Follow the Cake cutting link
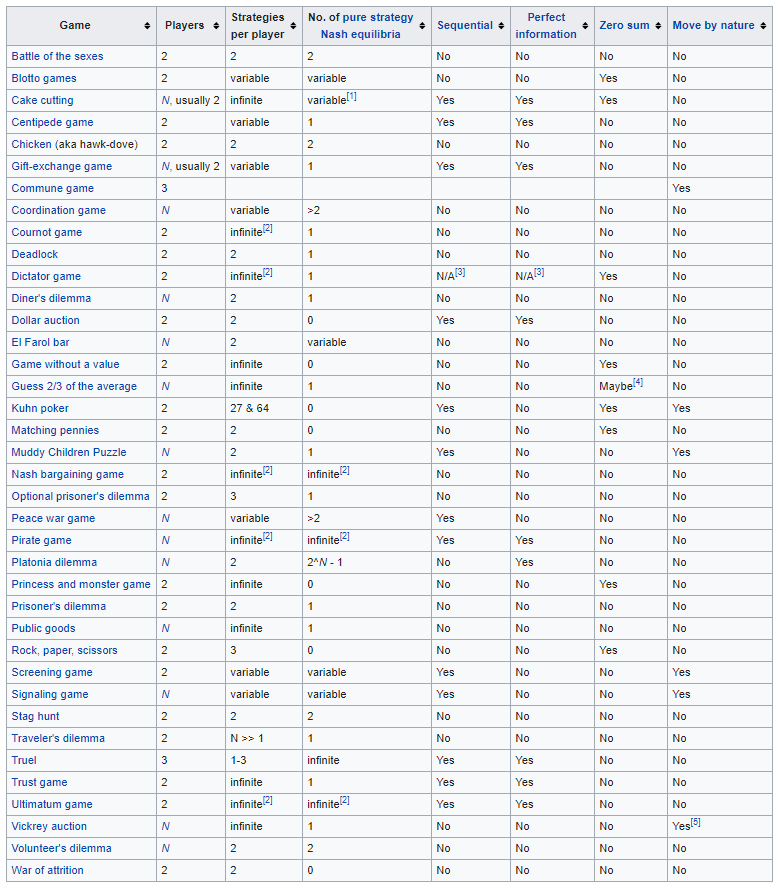Viewport: 781px width, 889px height. [x=43, y=100]
